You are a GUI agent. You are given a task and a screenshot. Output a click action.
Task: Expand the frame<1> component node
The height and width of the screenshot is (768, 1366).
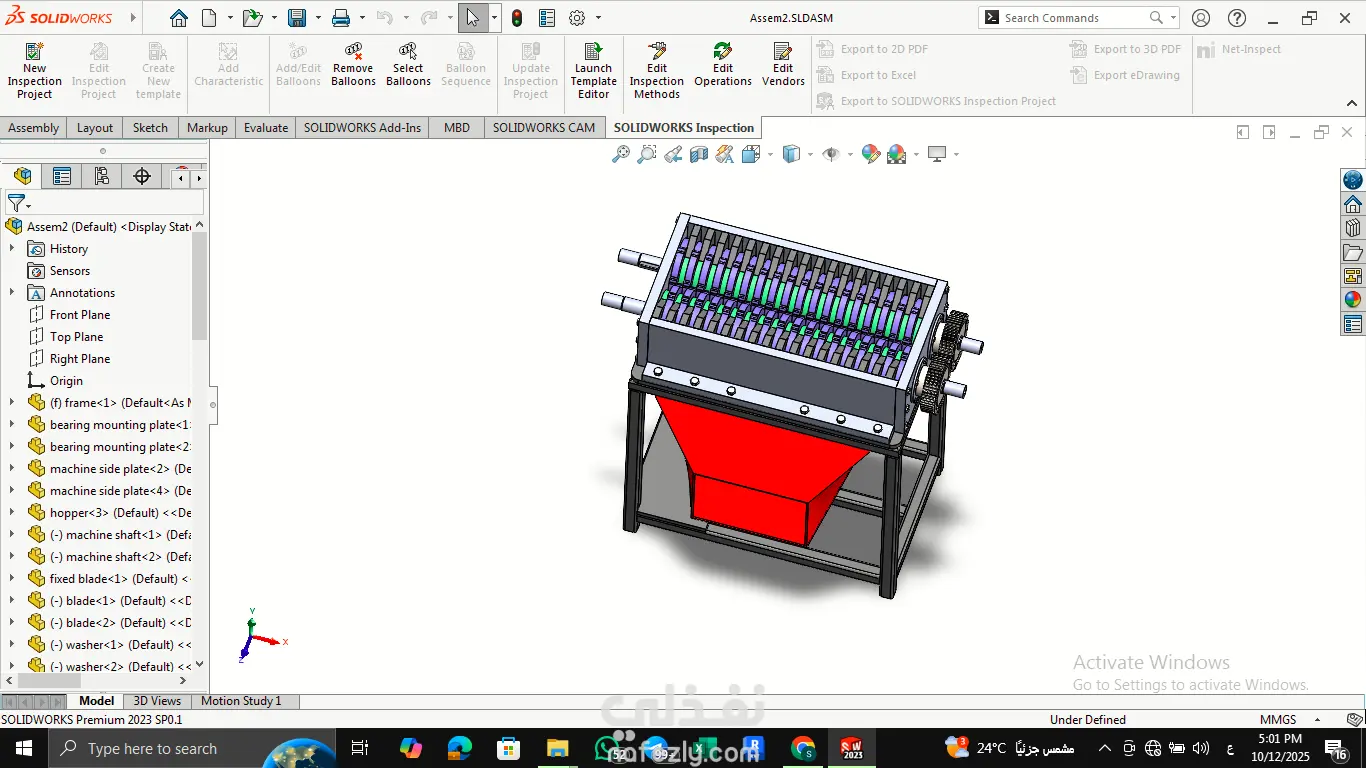click(12, 403)
